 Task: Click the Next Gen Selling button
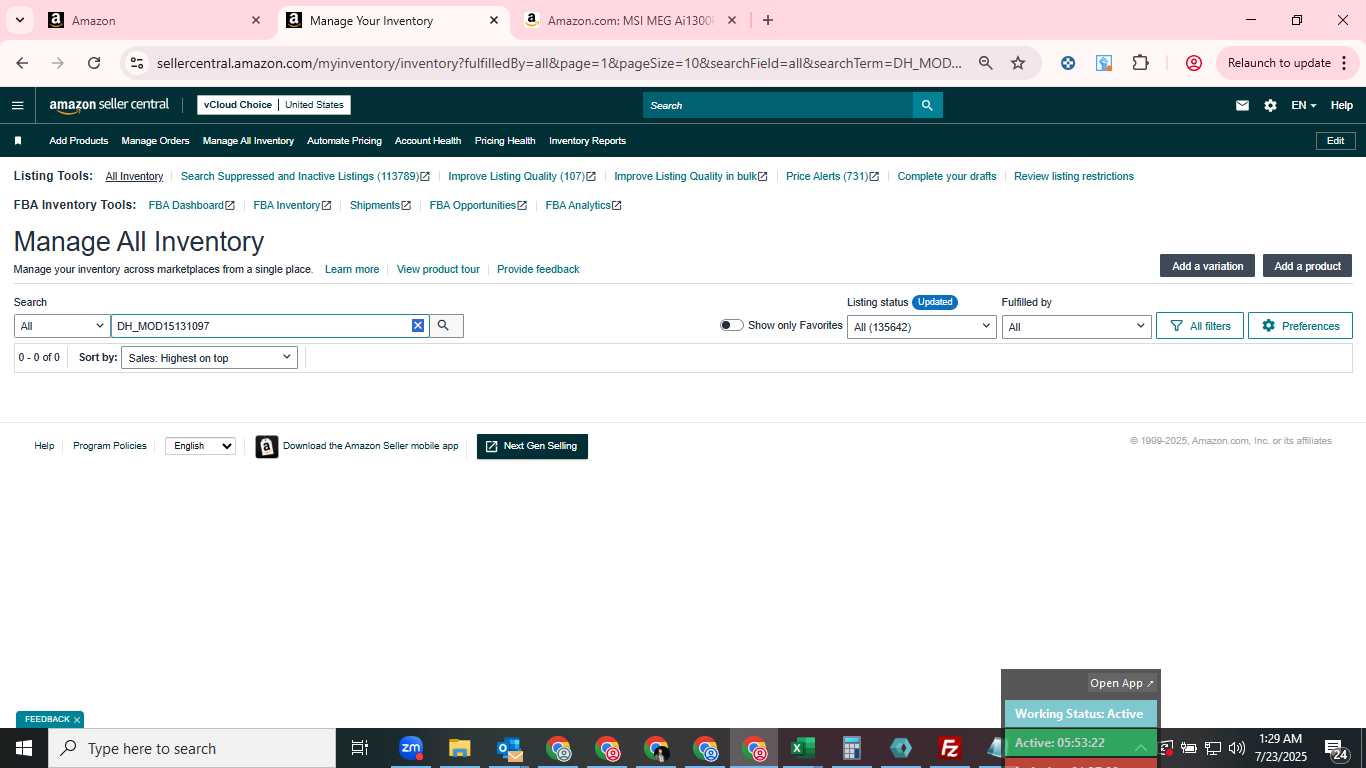point(532,446)
